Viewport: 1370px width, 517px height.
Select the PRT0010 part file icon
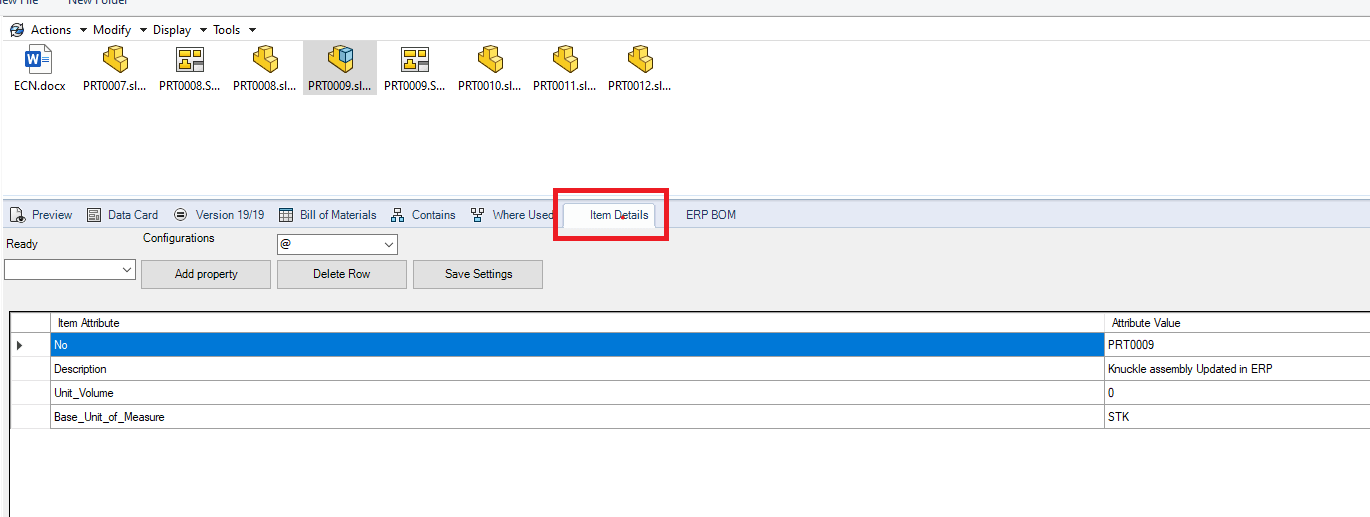coord(490,59)
